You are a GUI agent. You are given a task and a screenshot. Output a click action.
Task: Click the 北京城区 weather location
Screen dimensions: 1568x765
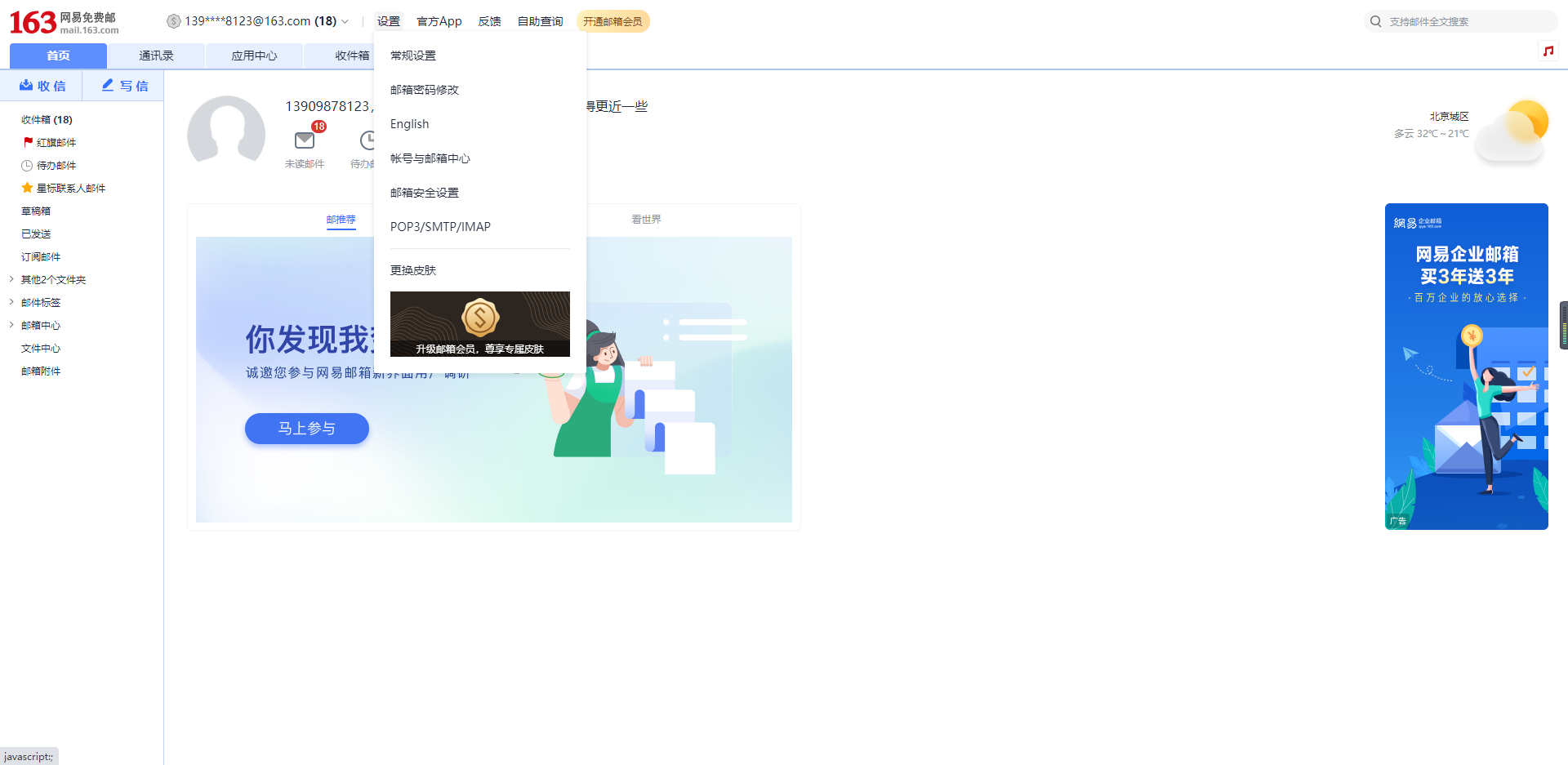[x=1449, y=117]
